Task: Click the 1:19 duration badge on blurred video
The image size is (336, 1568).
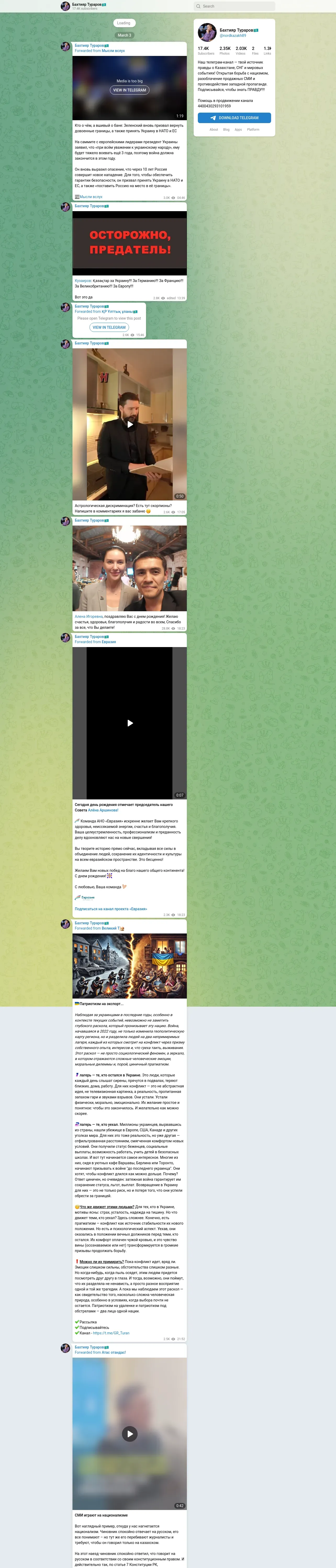Action: (x=180, y=116)
